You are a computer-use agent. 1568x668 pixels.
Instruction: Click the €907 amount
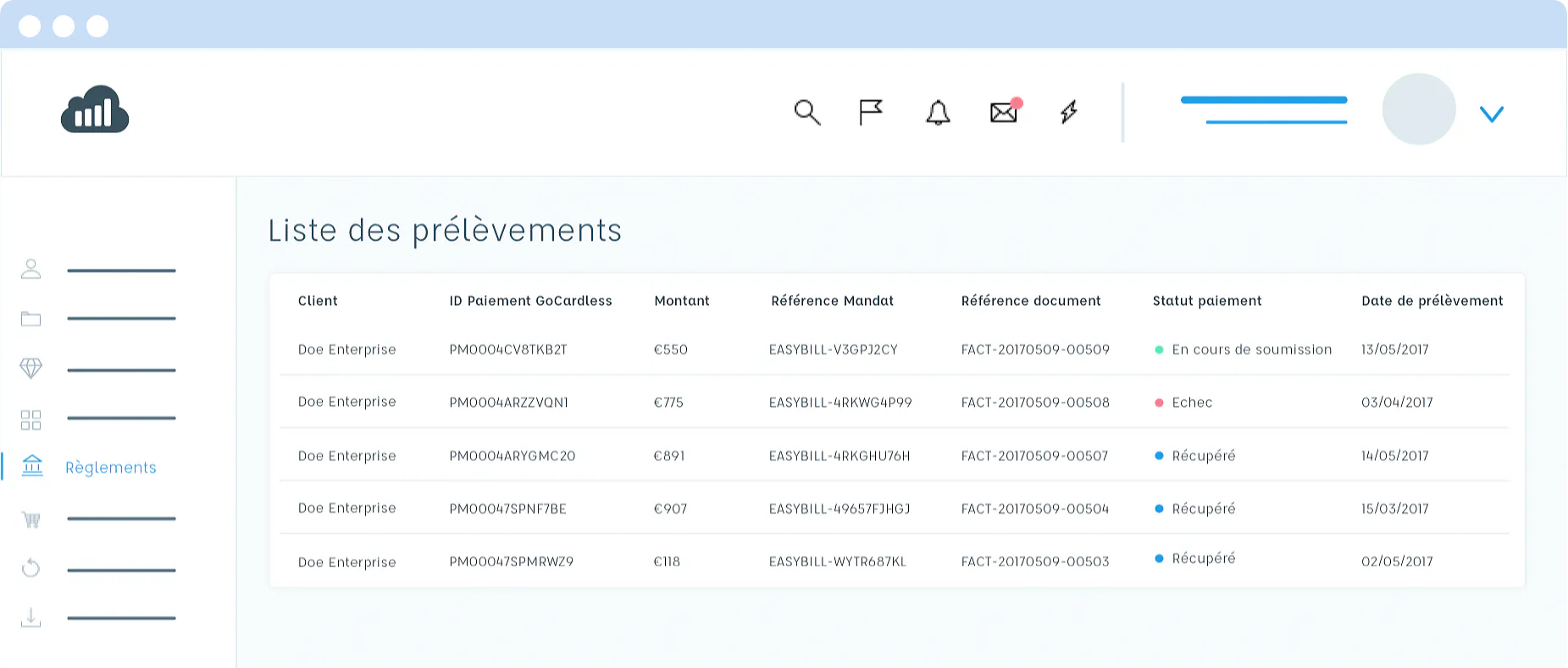pyautogui.click(x=670, y=509)
